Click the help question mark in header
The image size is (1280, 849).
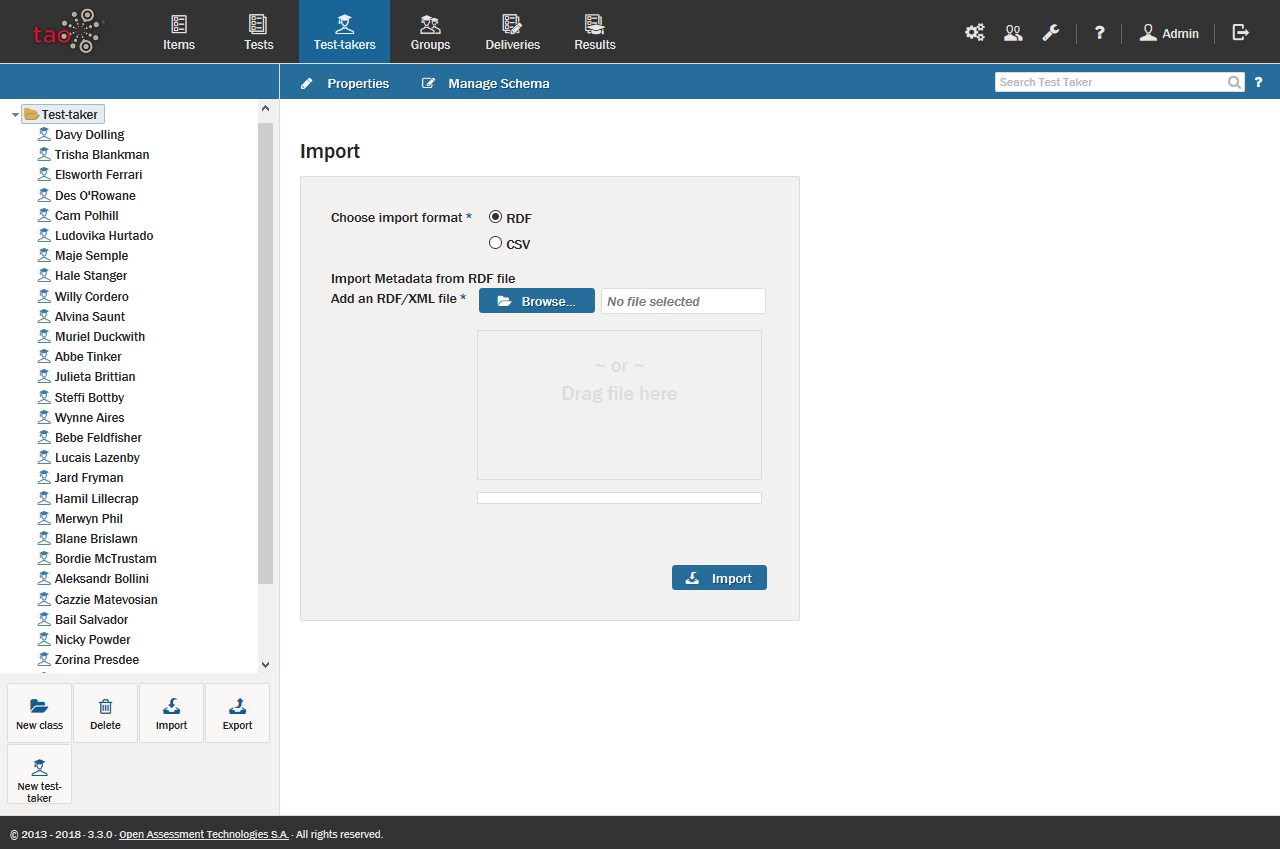pyautogui.click(x=1099, y=32)
